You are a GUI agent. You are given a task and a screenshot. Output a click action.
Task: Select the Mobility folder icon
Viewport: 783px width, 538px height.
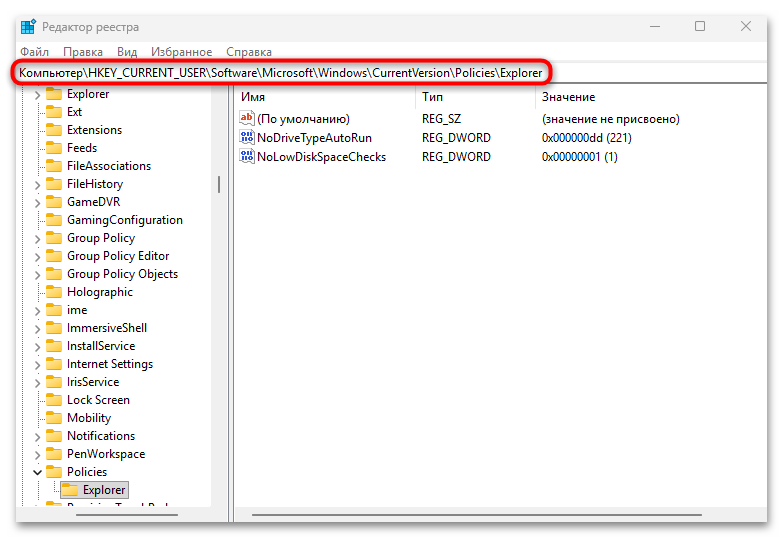pos(54,418)
